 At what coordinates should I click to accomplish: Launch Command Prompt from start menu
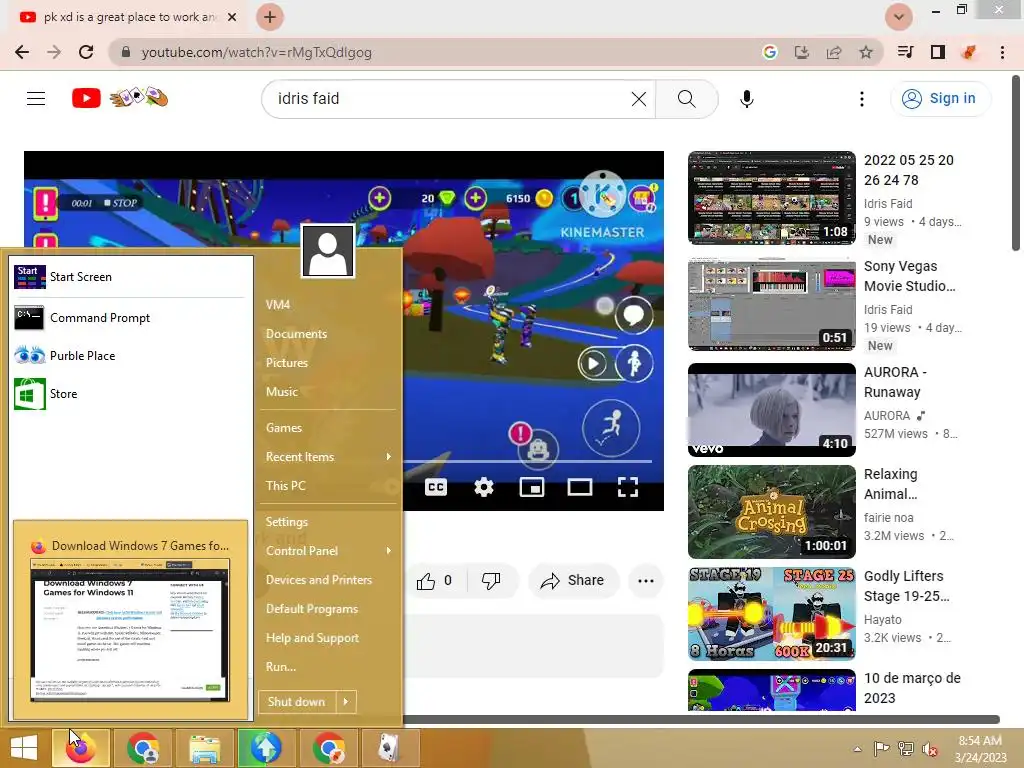[129, 318]
